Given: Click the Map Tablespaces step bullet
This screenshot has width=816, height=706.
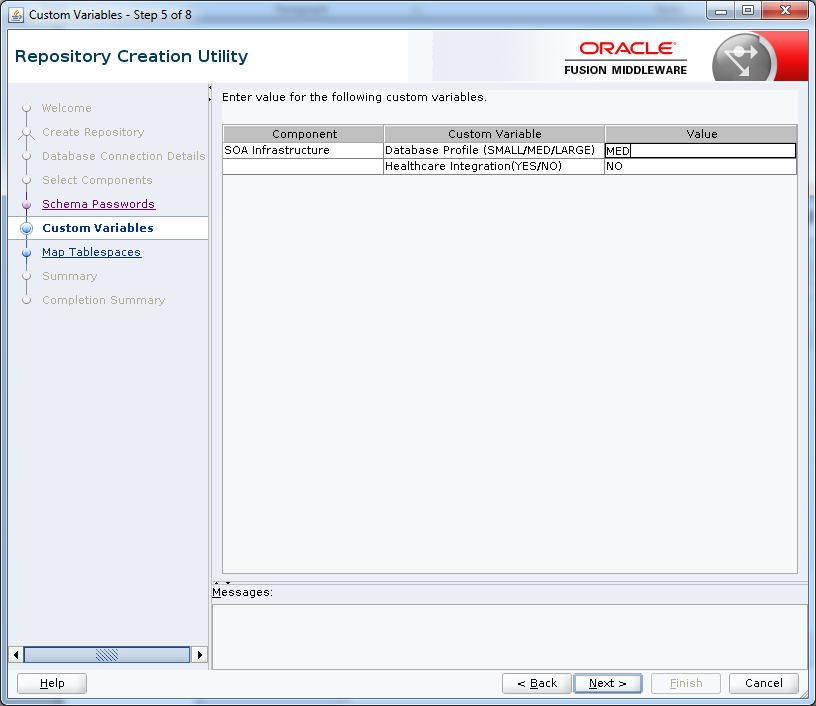Looking at the screenshot, I should click(x=27, y=253).
